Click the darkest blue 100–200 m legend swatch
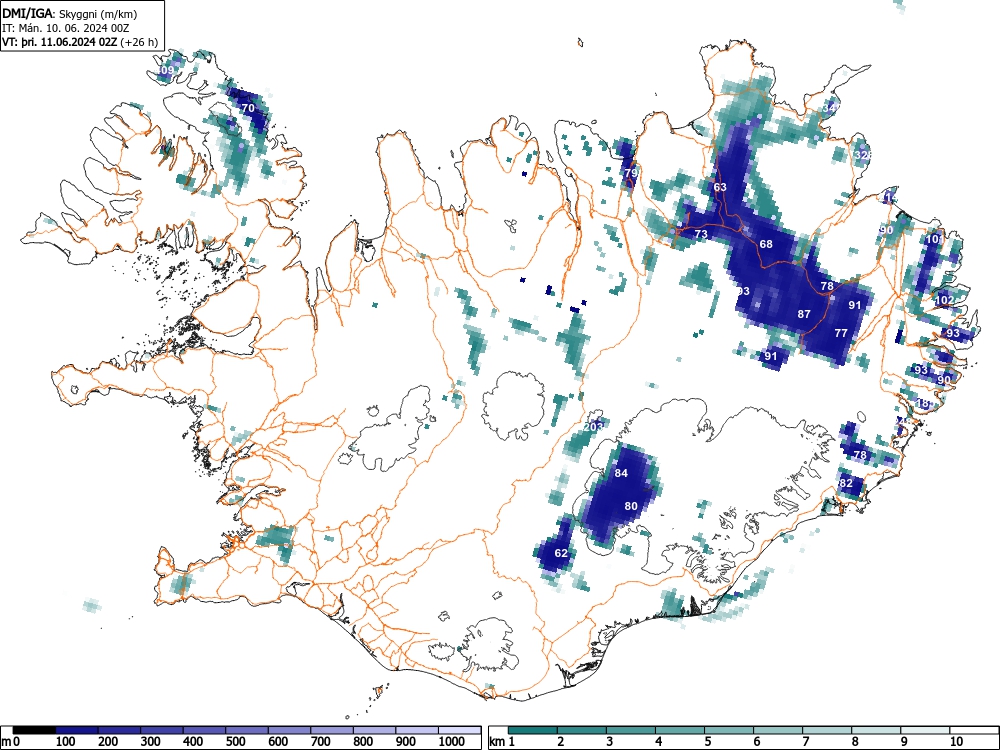This screenshot has width=1000, height=750. [x=77, y=730]
